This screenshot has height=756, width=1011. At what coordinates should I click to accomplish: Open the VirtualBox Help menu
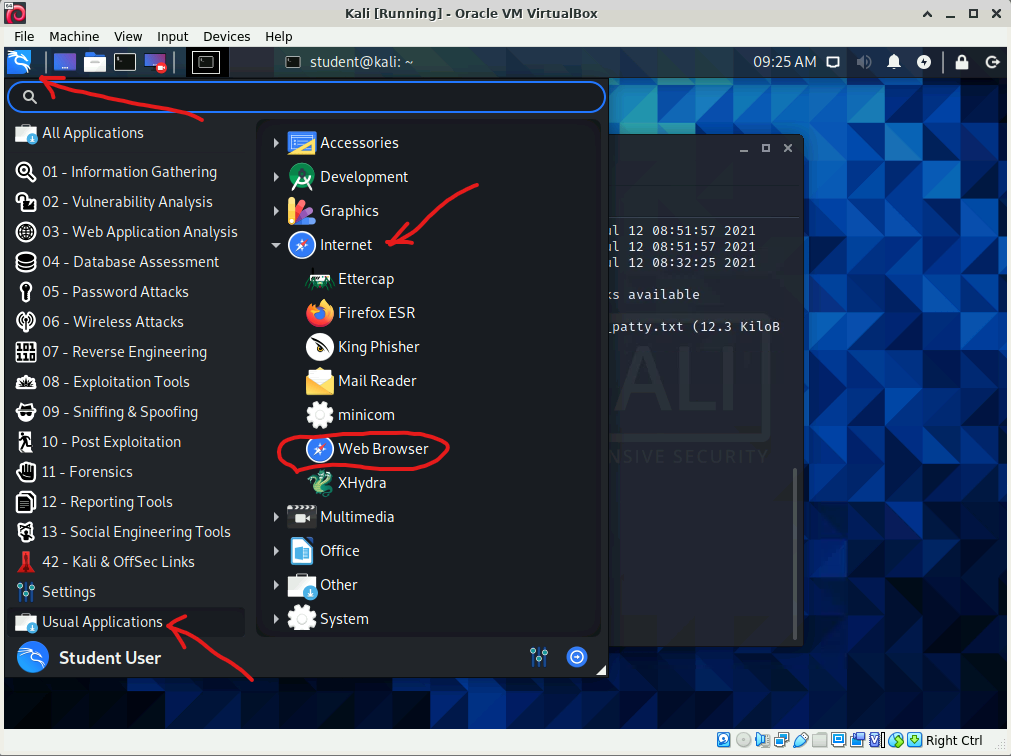pyautogui.click(x=279, y=37)
